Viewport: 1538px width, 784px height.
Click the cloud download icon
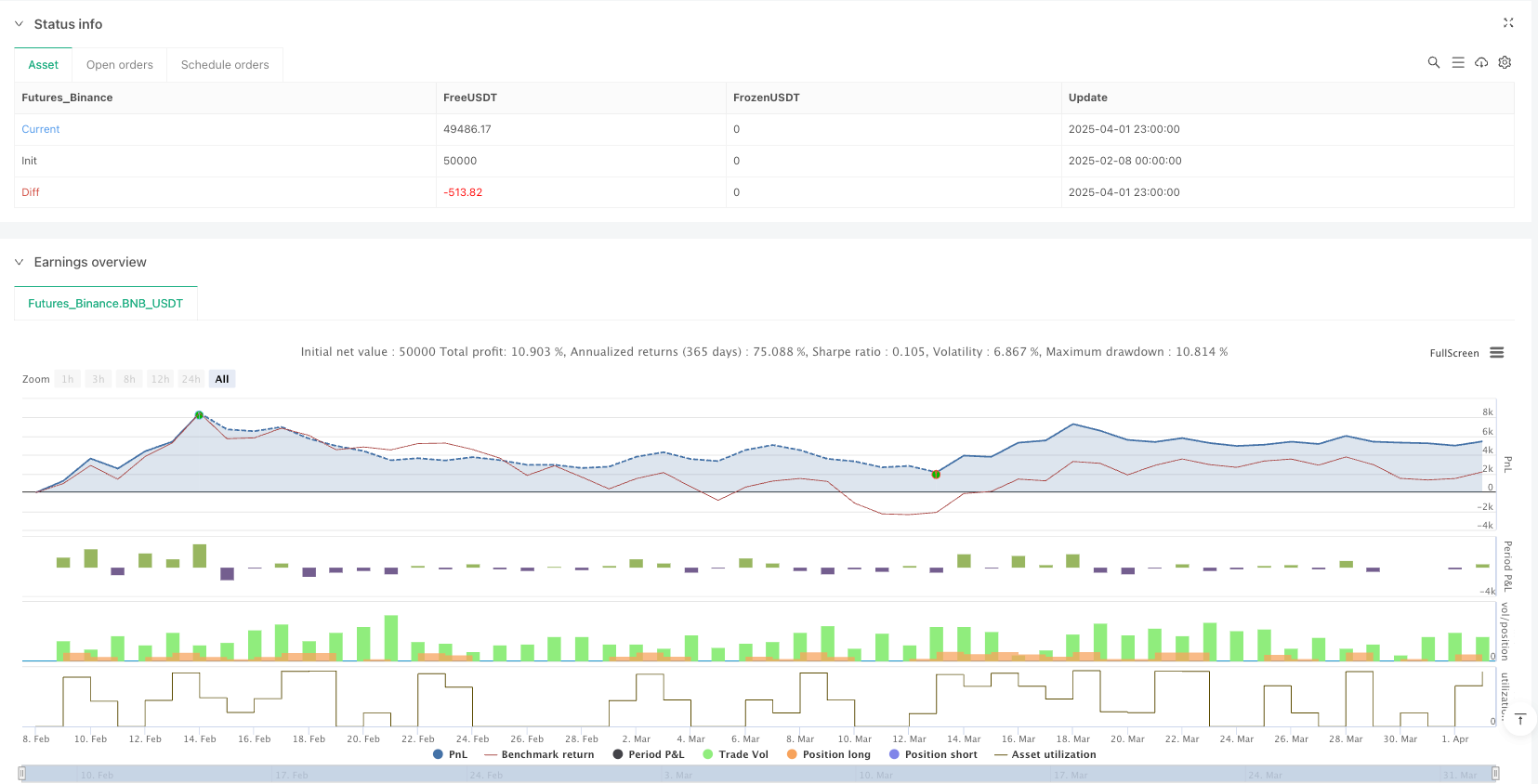click(x=1481, y=62)
